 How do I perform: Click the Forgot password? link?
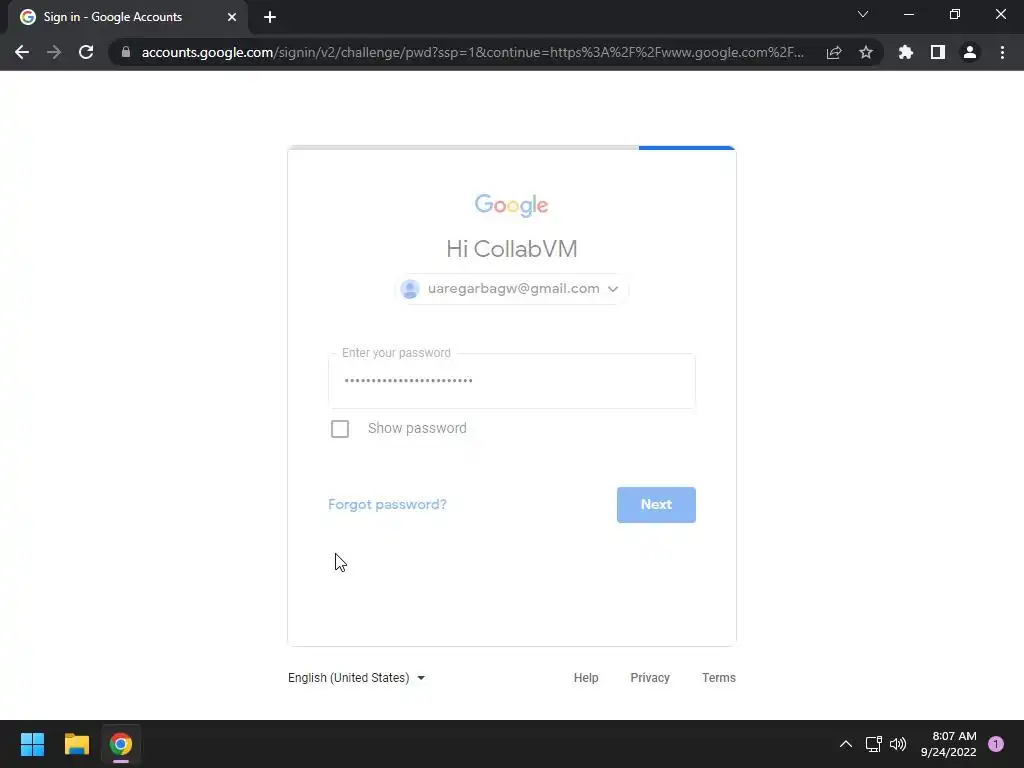pos(387,504)
